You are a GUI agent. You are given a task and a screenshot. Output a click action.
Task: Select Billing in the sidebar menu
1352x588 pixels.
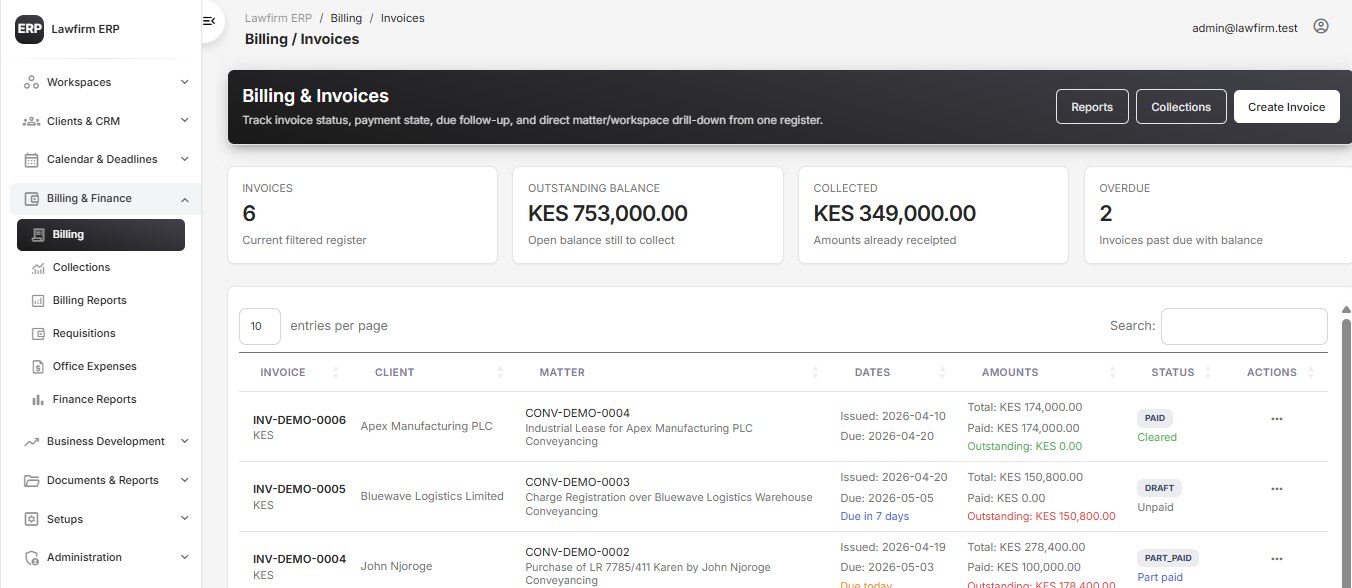(101, 235)
